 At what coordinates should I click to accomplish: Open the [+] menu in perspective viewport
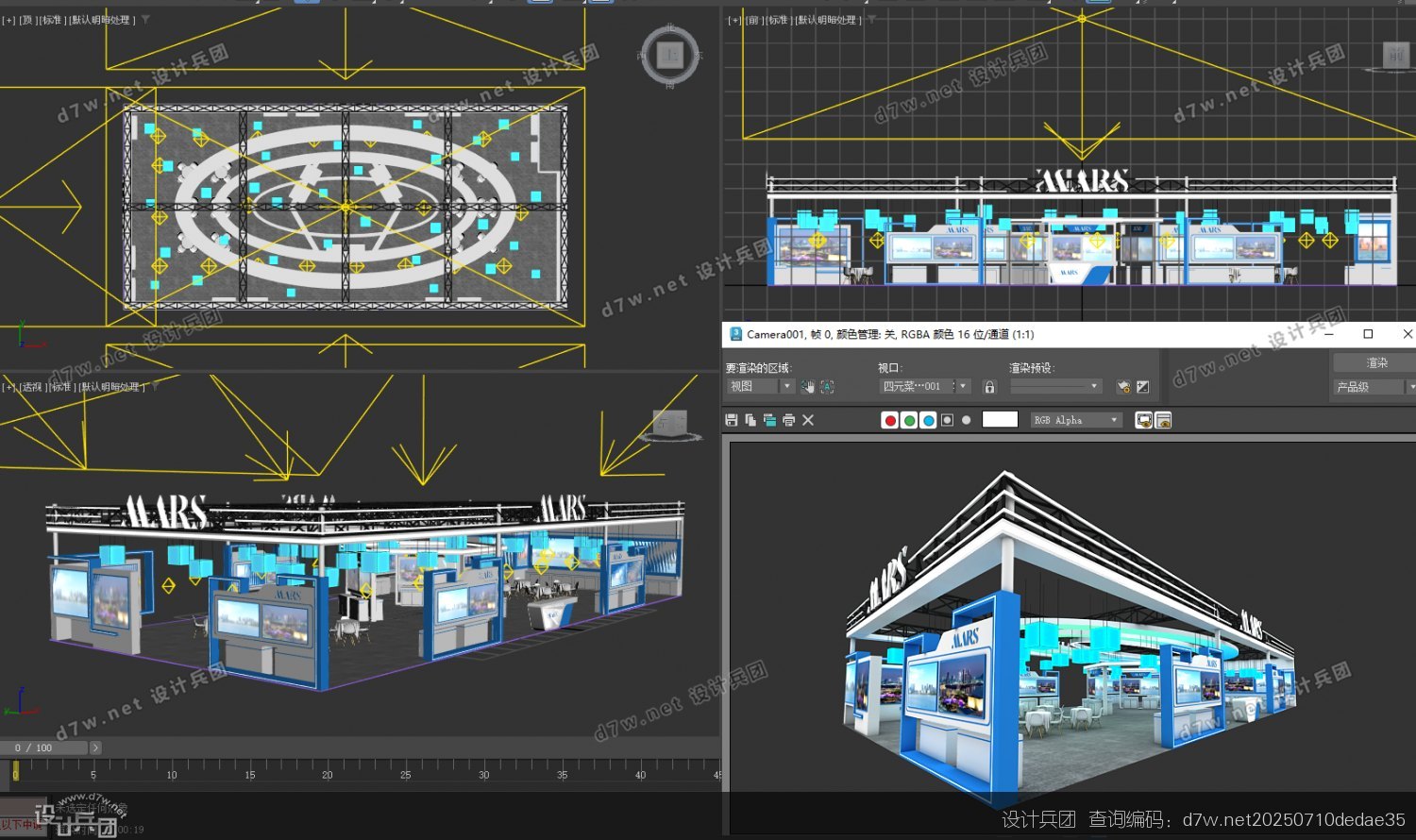pyautogui.click(x=8, y=387)
